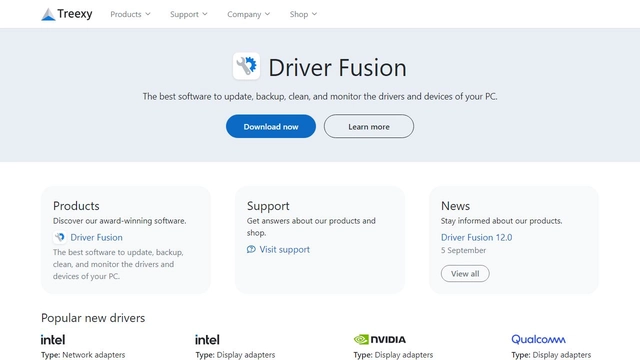Click the Type: Network adapters text

83,355
